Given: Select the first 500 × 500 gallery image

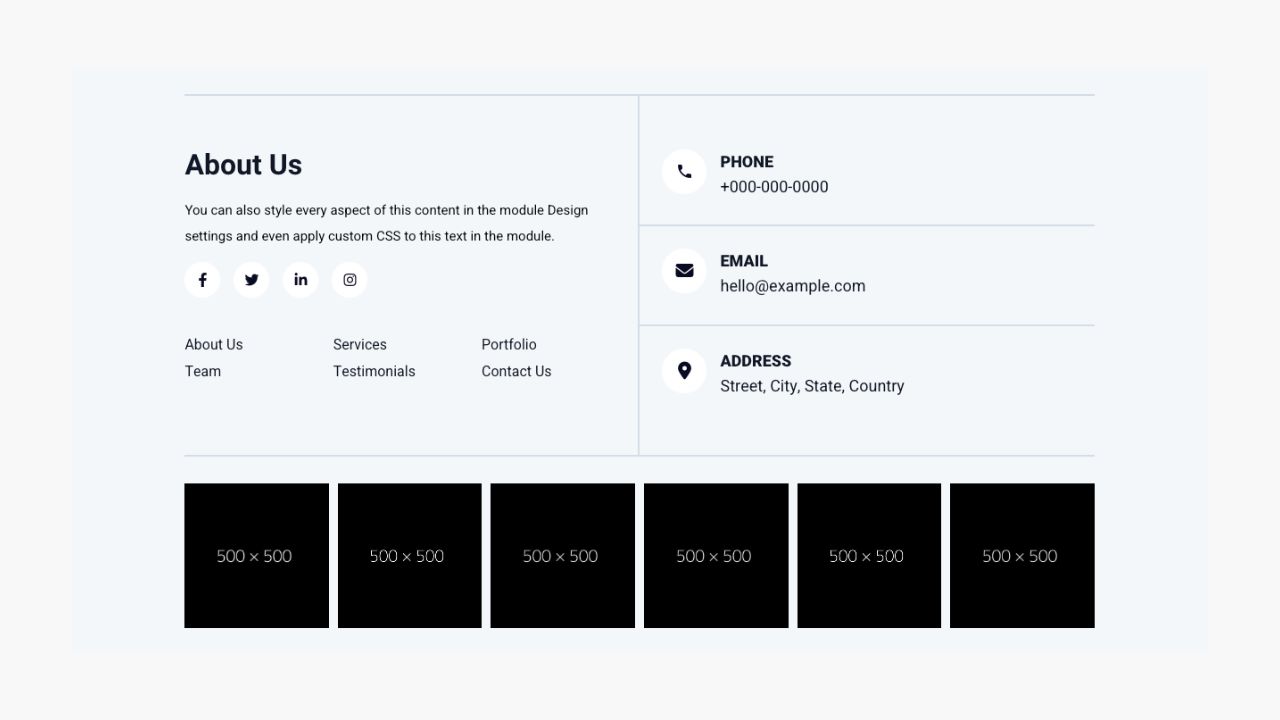Looking at the screenshot, I should [256, 556].
